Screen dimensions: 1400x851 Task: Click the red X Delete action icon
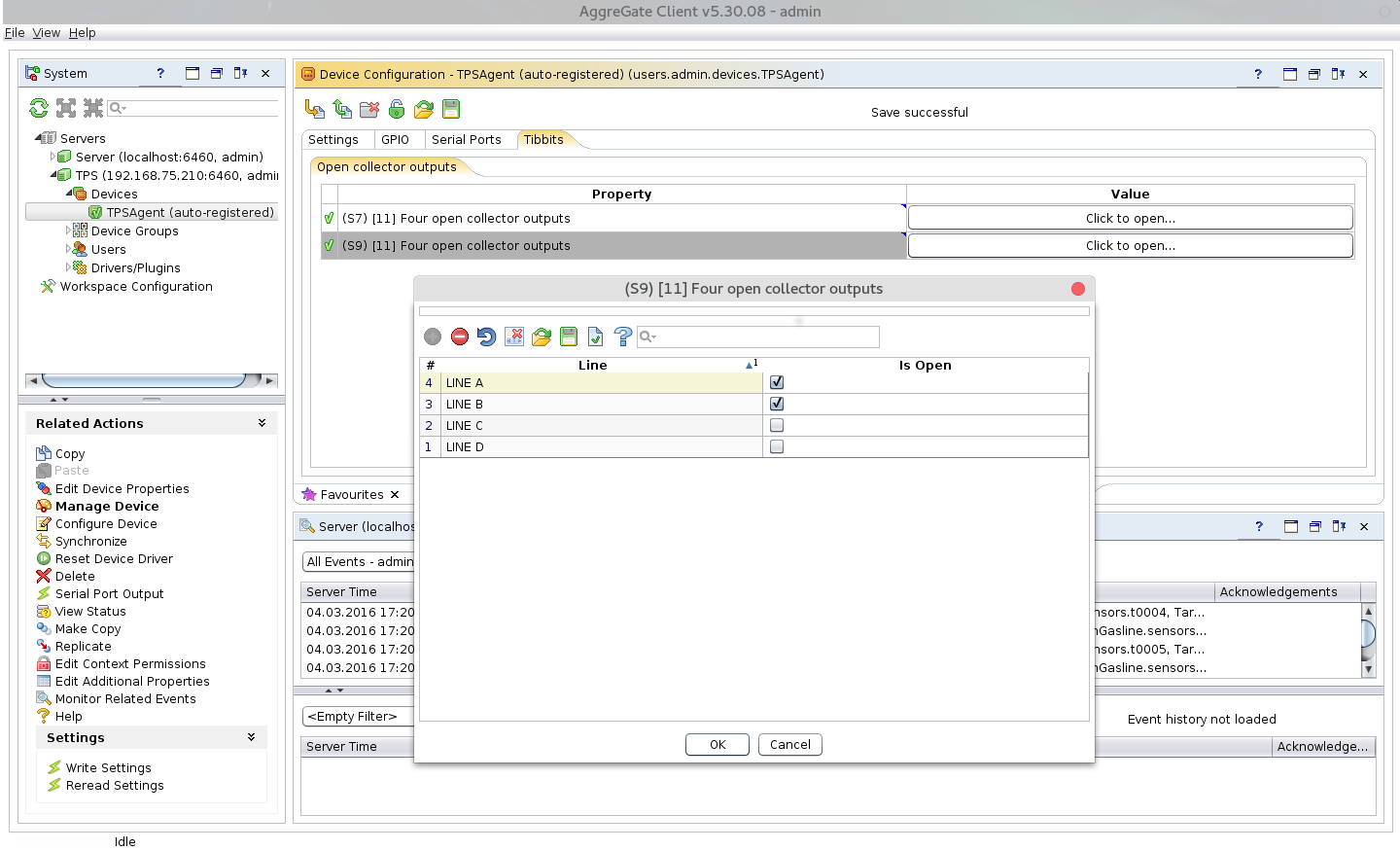[44, 576]
